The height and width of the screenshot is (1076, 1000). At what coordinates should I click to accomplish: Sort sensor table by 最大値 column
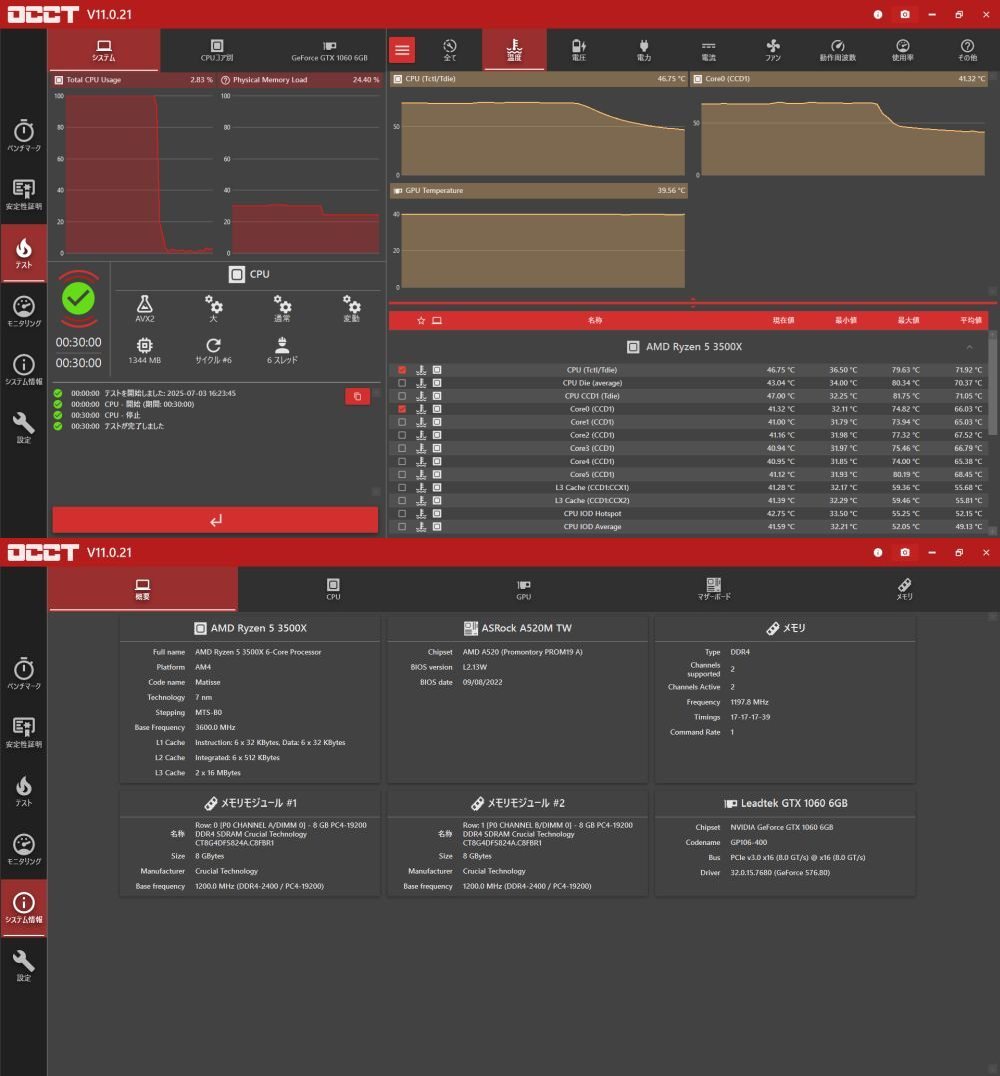point(908,320)
